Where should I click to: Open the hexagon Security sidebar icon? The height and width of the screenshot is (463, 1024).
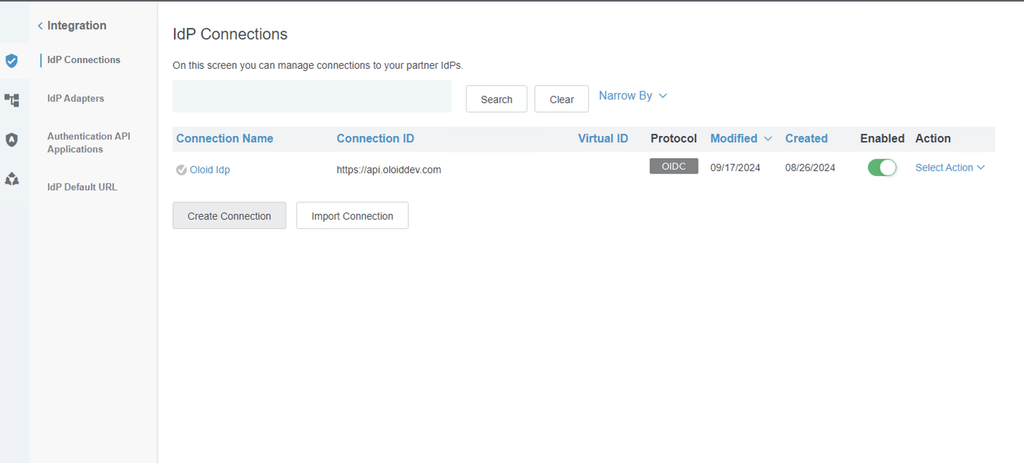(x=11, y=139)
